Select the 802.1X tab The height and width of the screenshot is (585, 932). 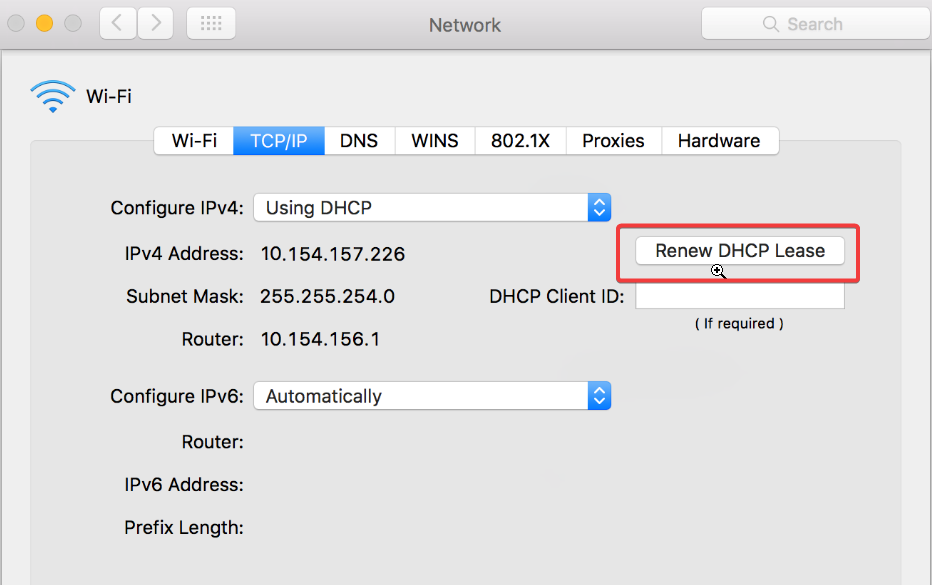[520, 140]
